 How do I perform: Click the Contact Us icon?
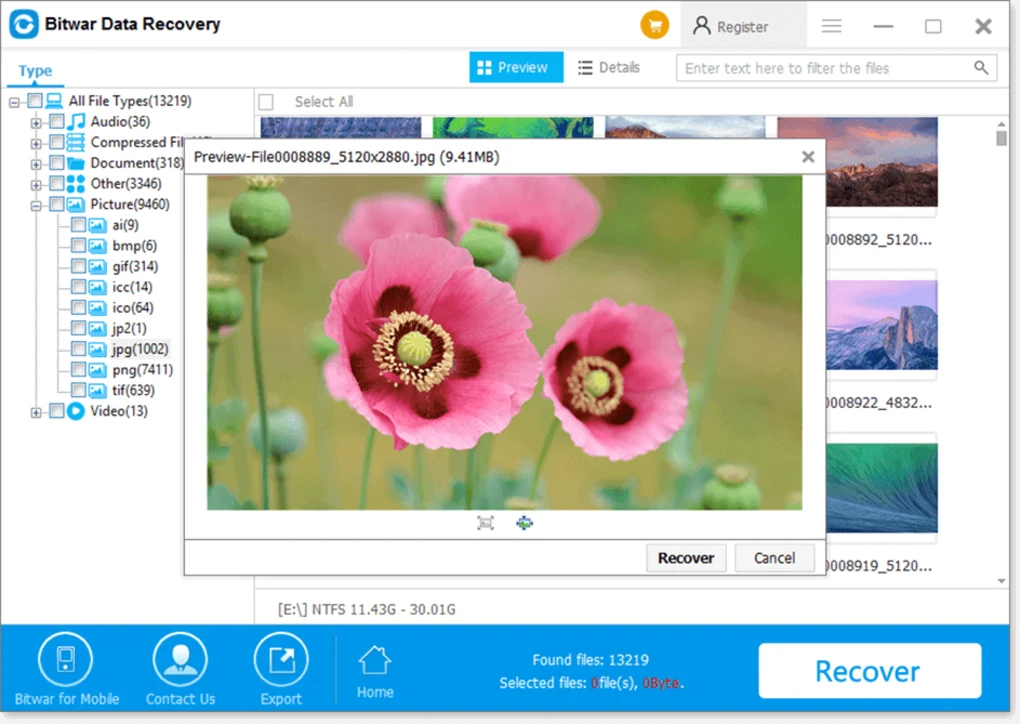[x=180, y=661]
